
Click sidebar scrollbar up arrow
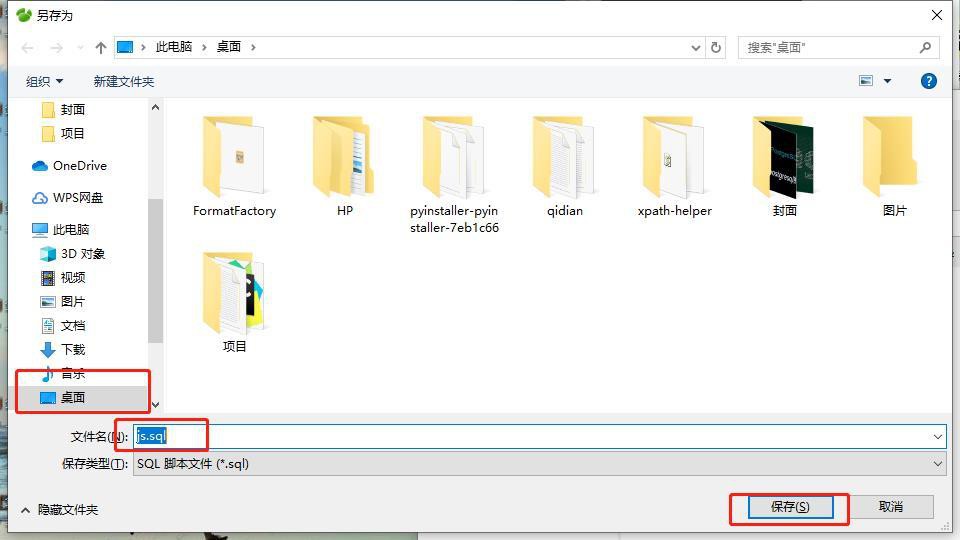click(156, 107)
